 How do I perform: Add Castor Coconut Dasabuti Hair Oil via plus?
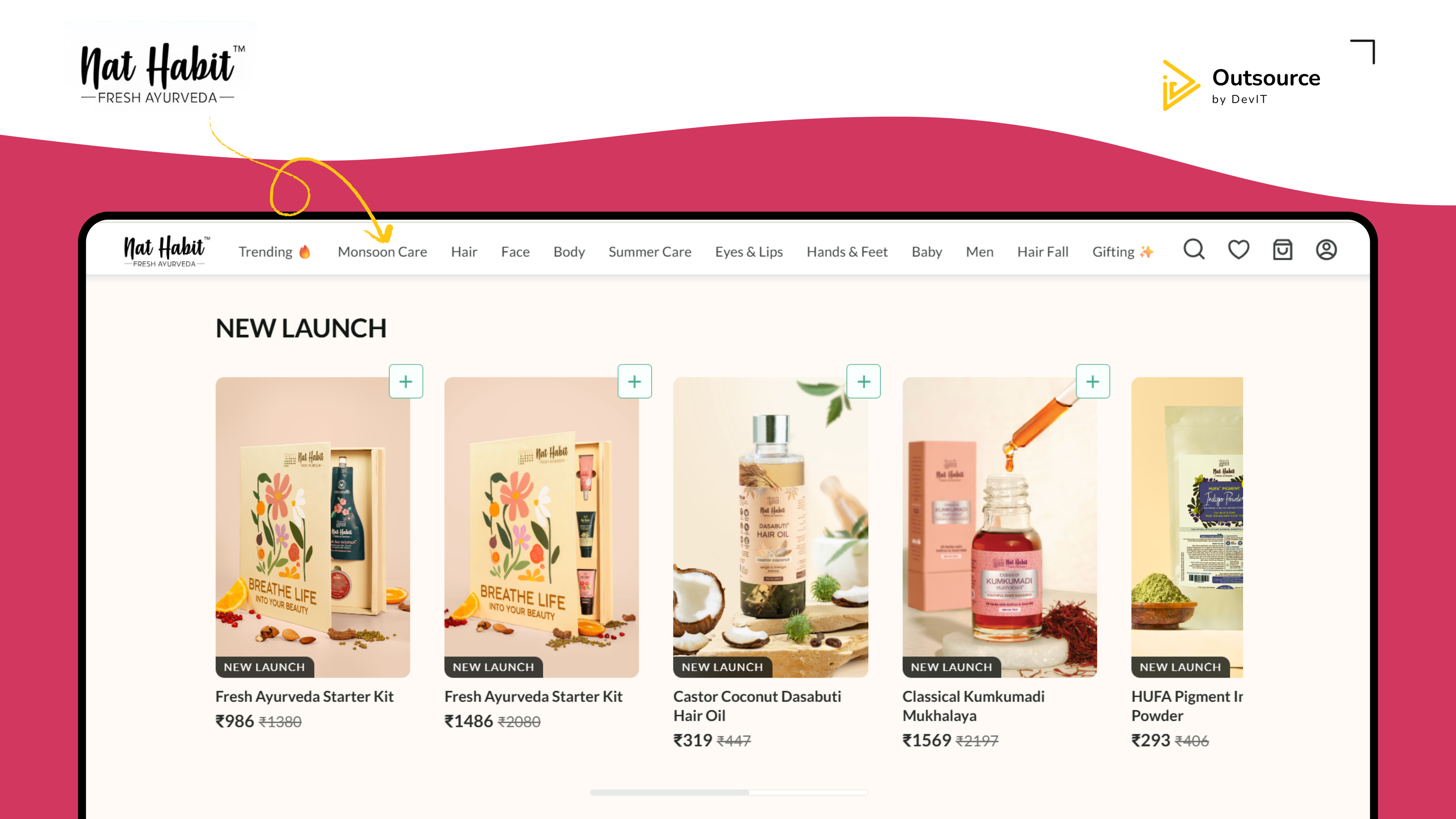pos(864,381)
